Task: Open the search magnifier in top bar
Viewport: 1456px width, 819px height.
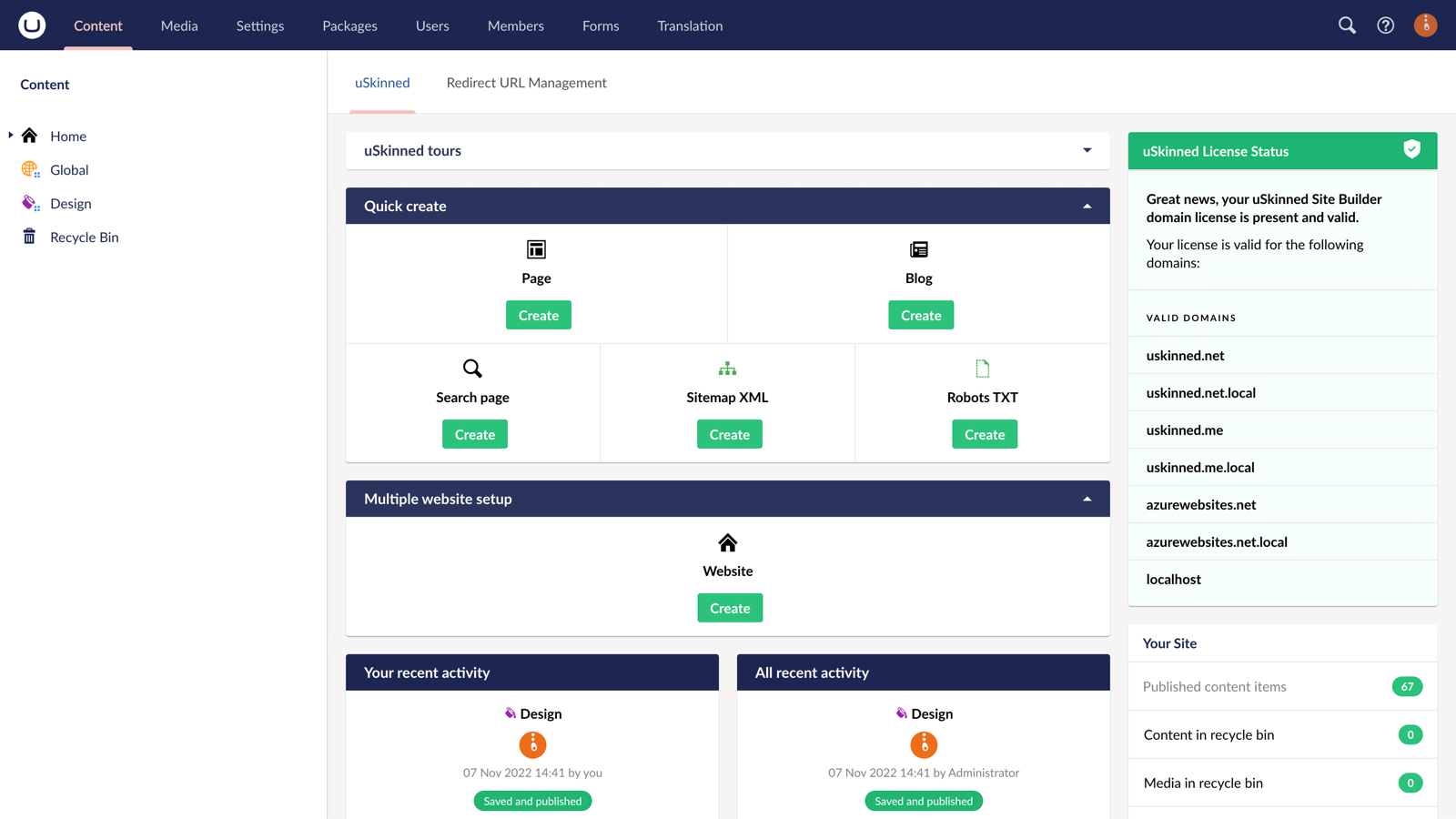Action: (x=1347, y=25)
